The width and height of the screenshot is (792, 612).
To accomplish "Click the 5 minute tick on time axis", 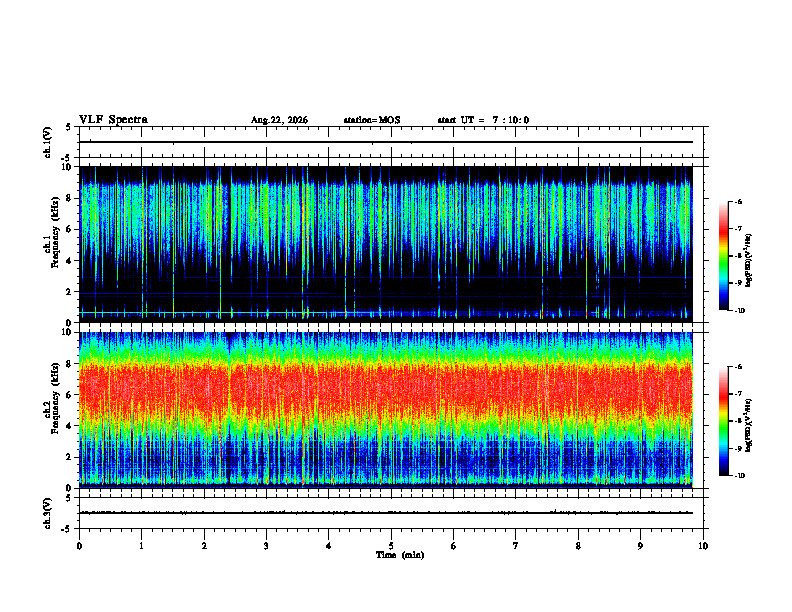I will [391, 546].
